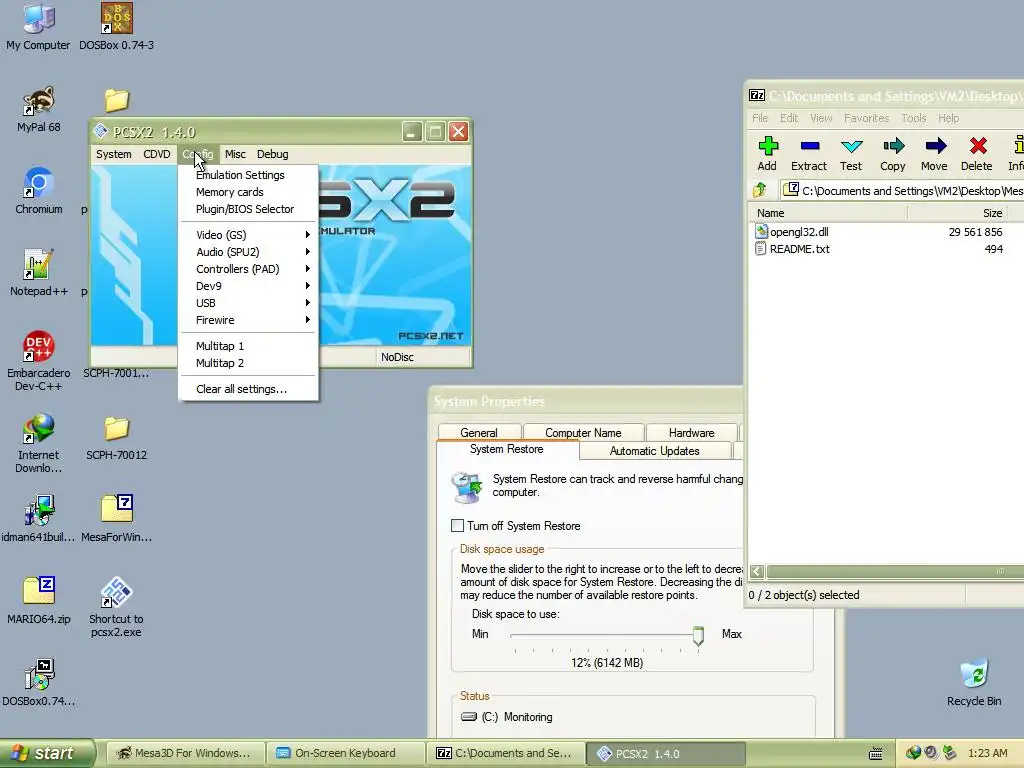Open Emulation Settings from Config menu
This screenshot has height=768, width=1024.
click(x=248, y=175)
